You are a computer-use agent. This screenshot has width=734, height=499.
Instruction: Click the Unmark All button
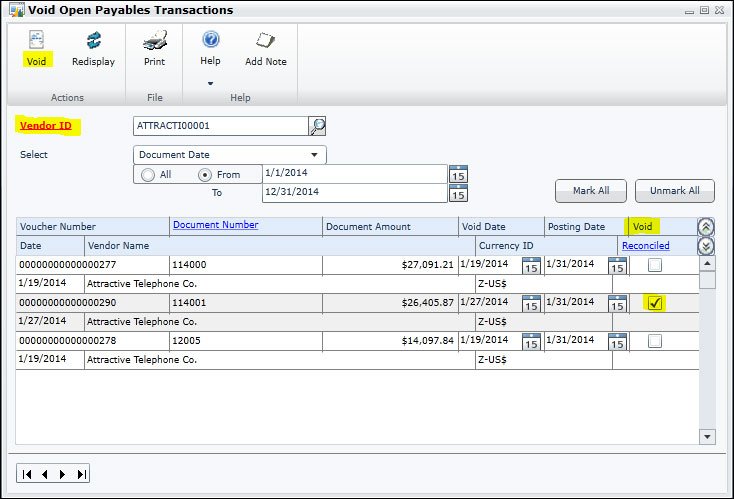pyautogui.click(x=675, y=191)
